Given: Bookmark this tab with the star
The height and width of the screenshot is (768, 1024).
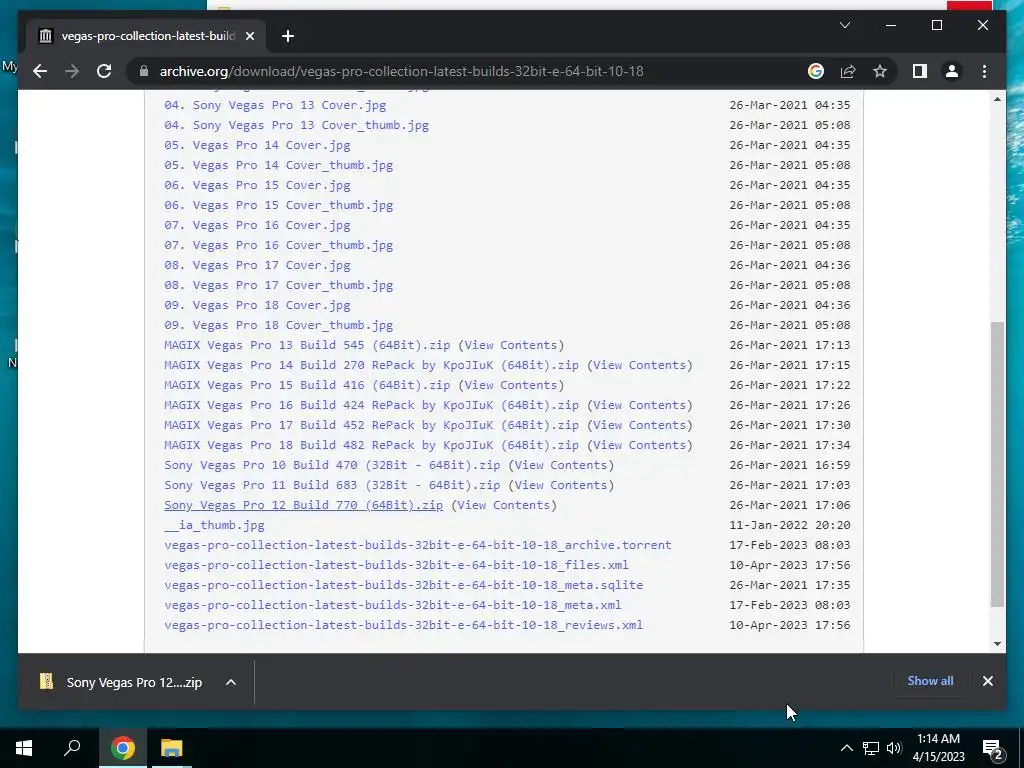Looking at the screenshot, I should [x=880, y=71].
